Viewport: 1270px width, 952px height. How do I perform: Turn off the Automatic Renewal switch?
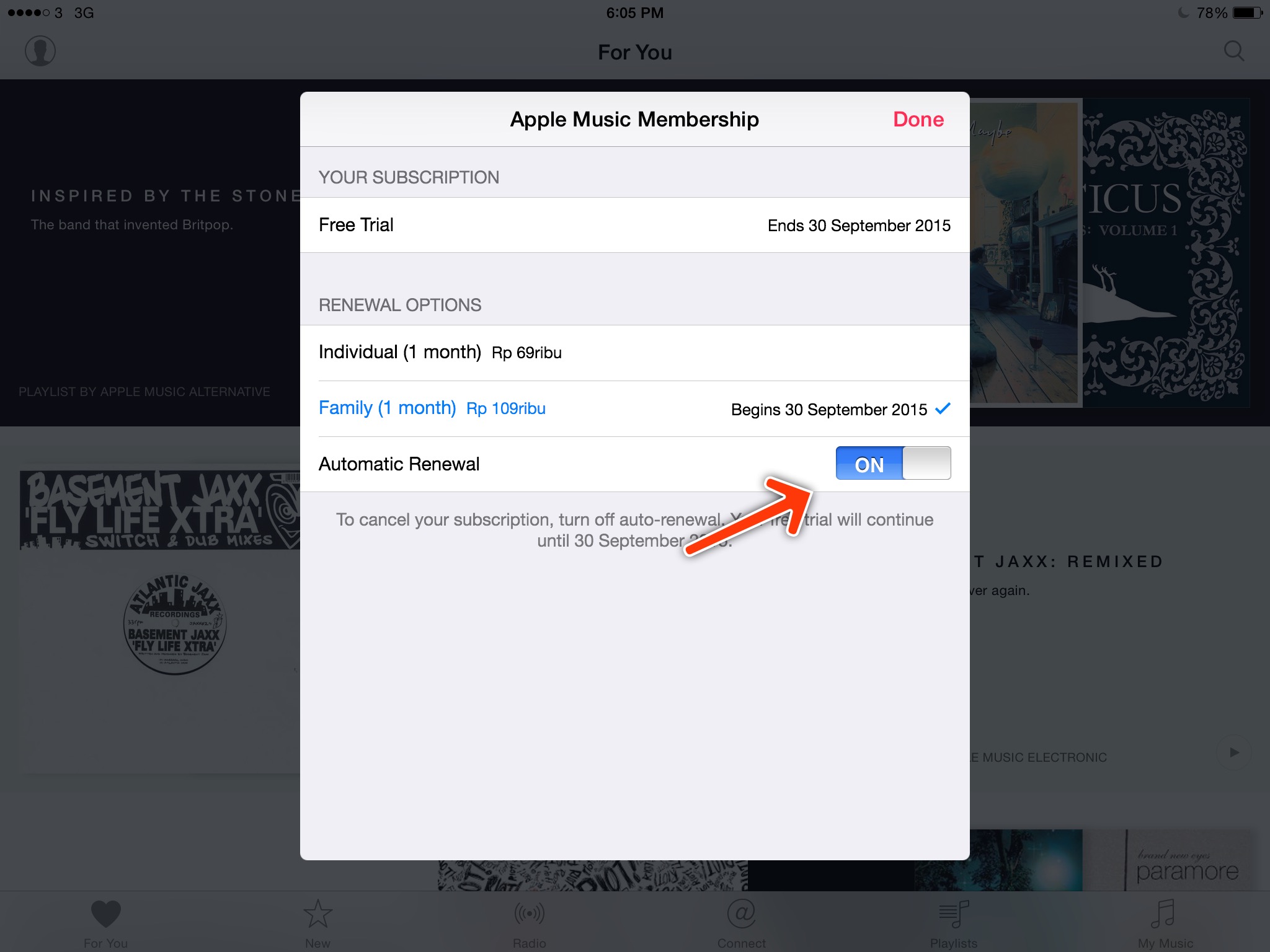(x=893, y=463)
